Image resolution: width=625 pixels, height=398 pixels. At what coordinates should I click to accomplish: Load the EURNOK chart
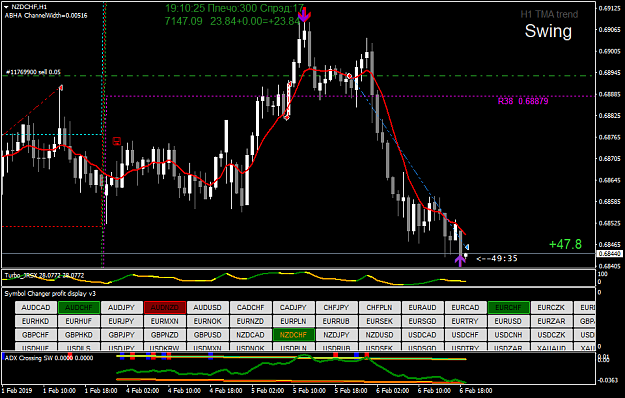point(207,321)
